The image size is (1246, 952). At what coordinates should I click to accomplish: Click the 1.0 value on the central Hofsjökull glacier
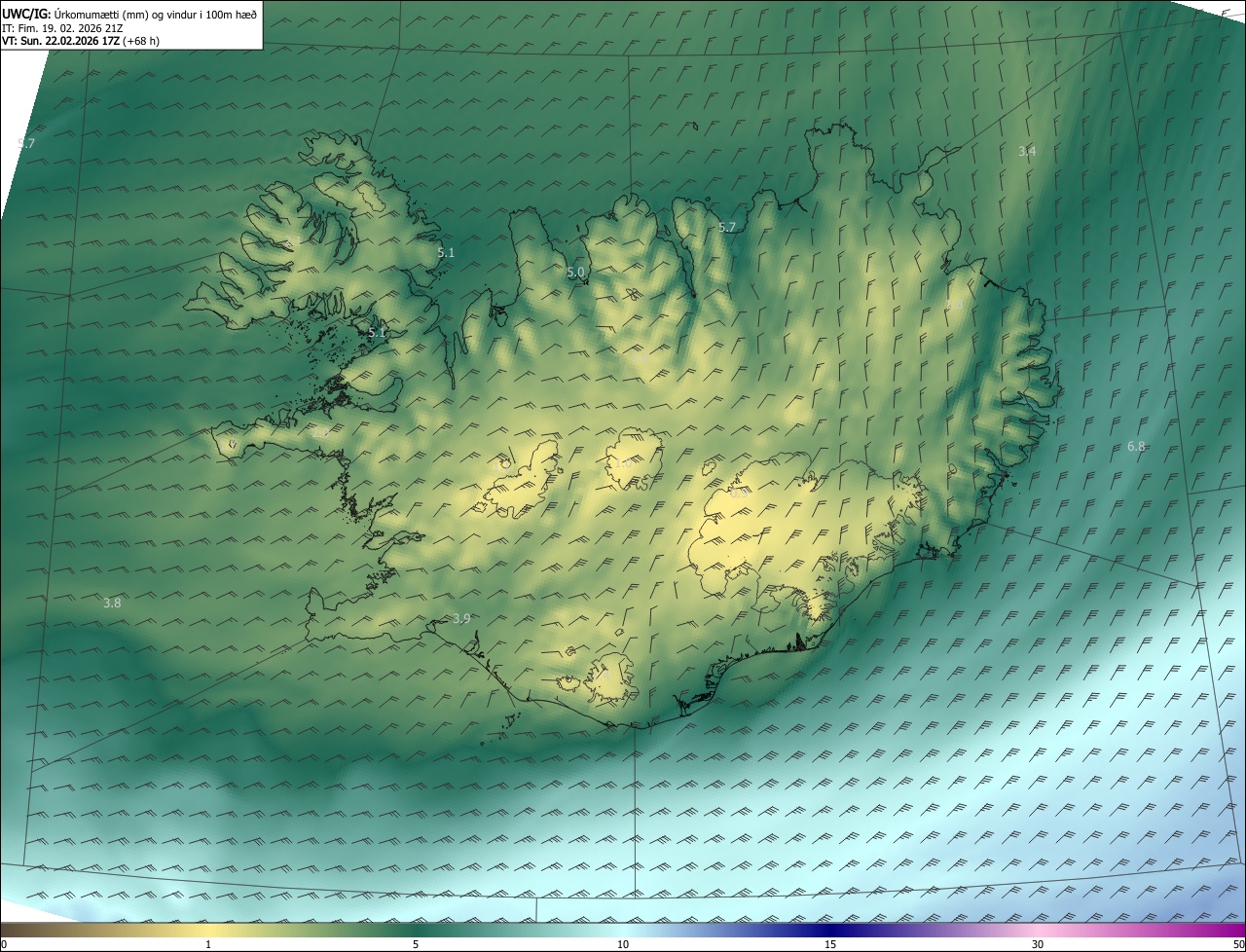click(623, 462)
